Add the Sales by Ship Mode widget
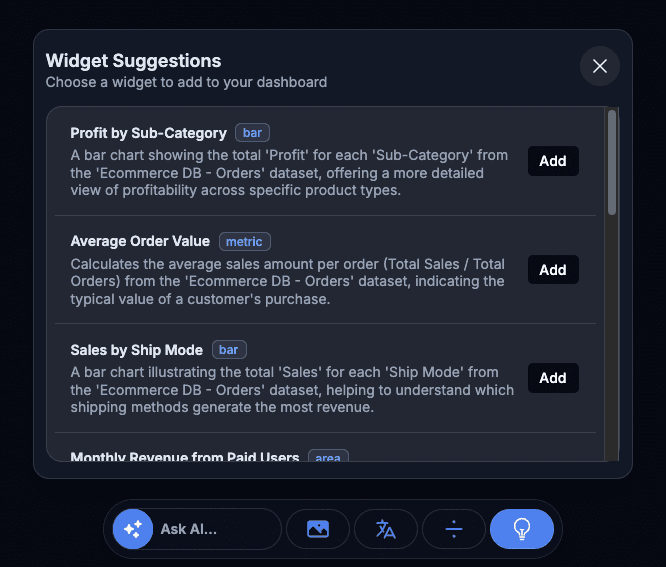This screenshot has height=567, width=666. [x=553, y=378]
